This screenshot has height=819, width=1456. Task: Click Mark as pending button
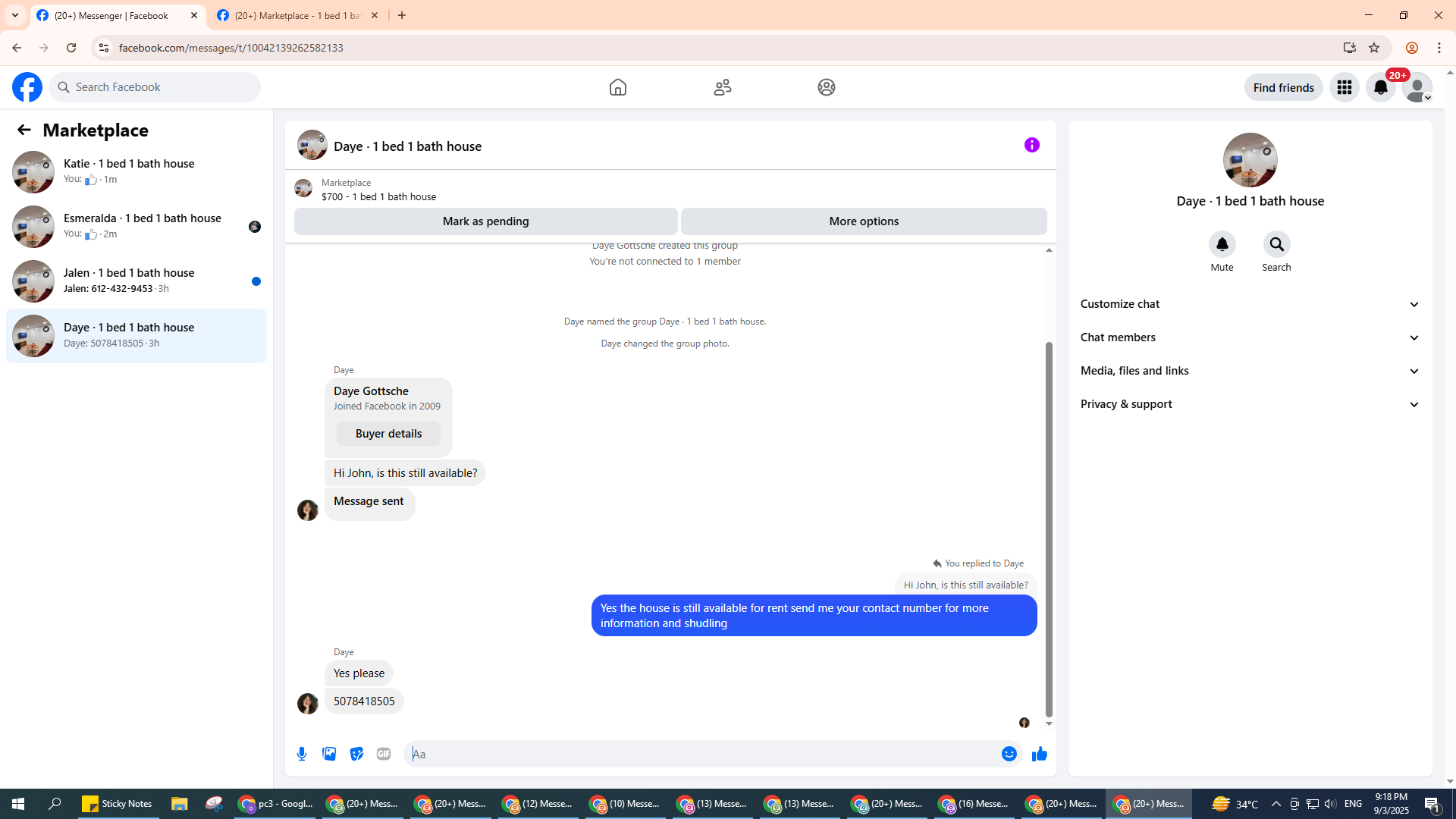pos(486,221)
